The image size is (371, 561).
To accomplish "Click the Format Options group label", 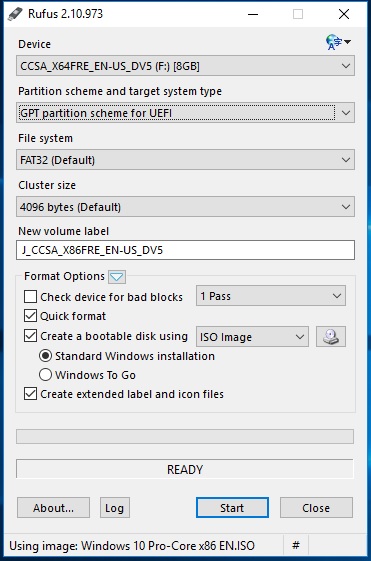I will point(64,276).
